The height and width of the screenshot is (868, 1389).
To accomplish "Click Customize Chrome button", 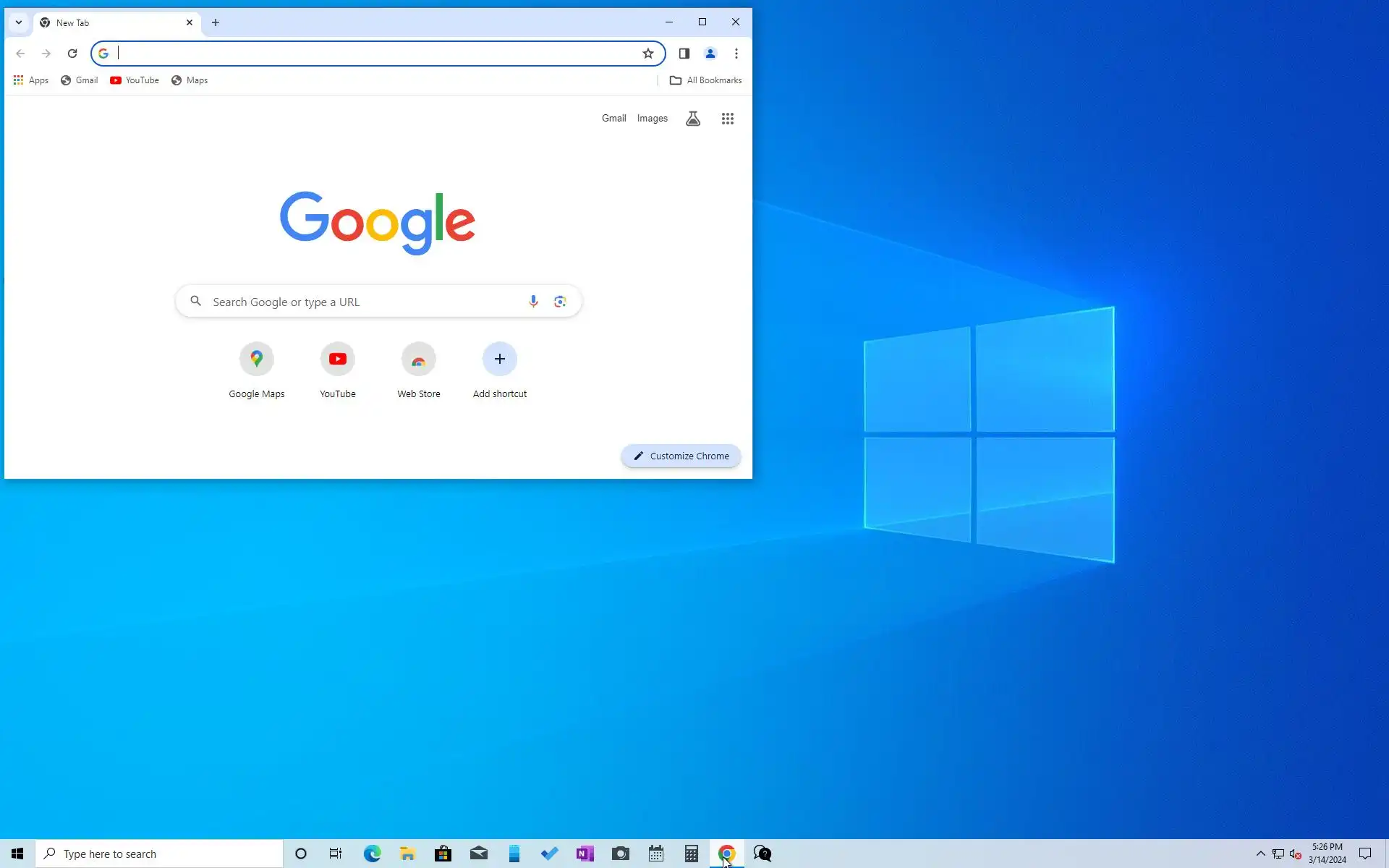I will pyautogui.click(x=681, y=456).
